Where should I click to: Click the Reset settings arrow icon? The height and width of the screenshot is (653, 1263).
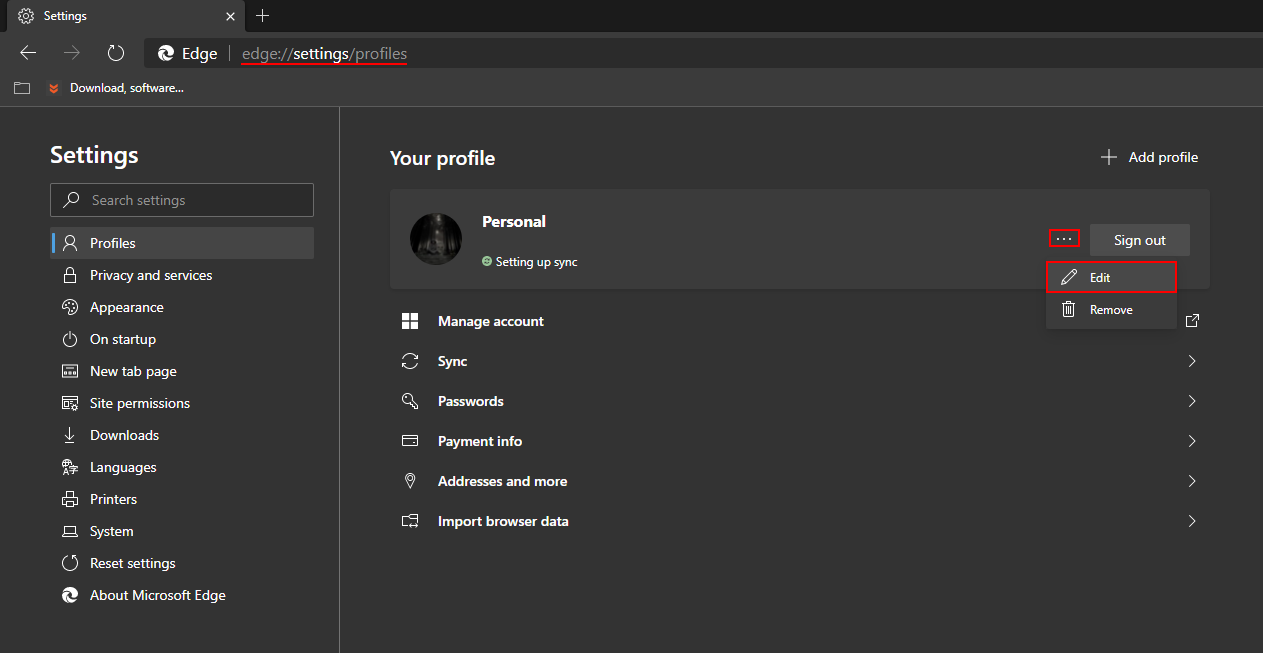[x=70, y=563]
